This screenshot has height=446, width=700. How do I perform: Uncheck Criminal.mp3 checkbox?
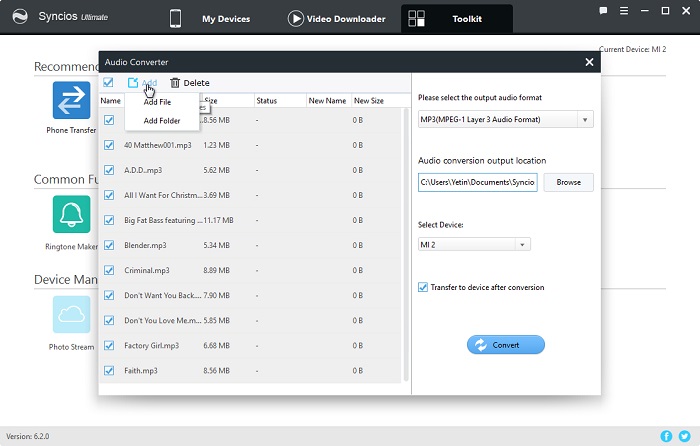(109, 270)
